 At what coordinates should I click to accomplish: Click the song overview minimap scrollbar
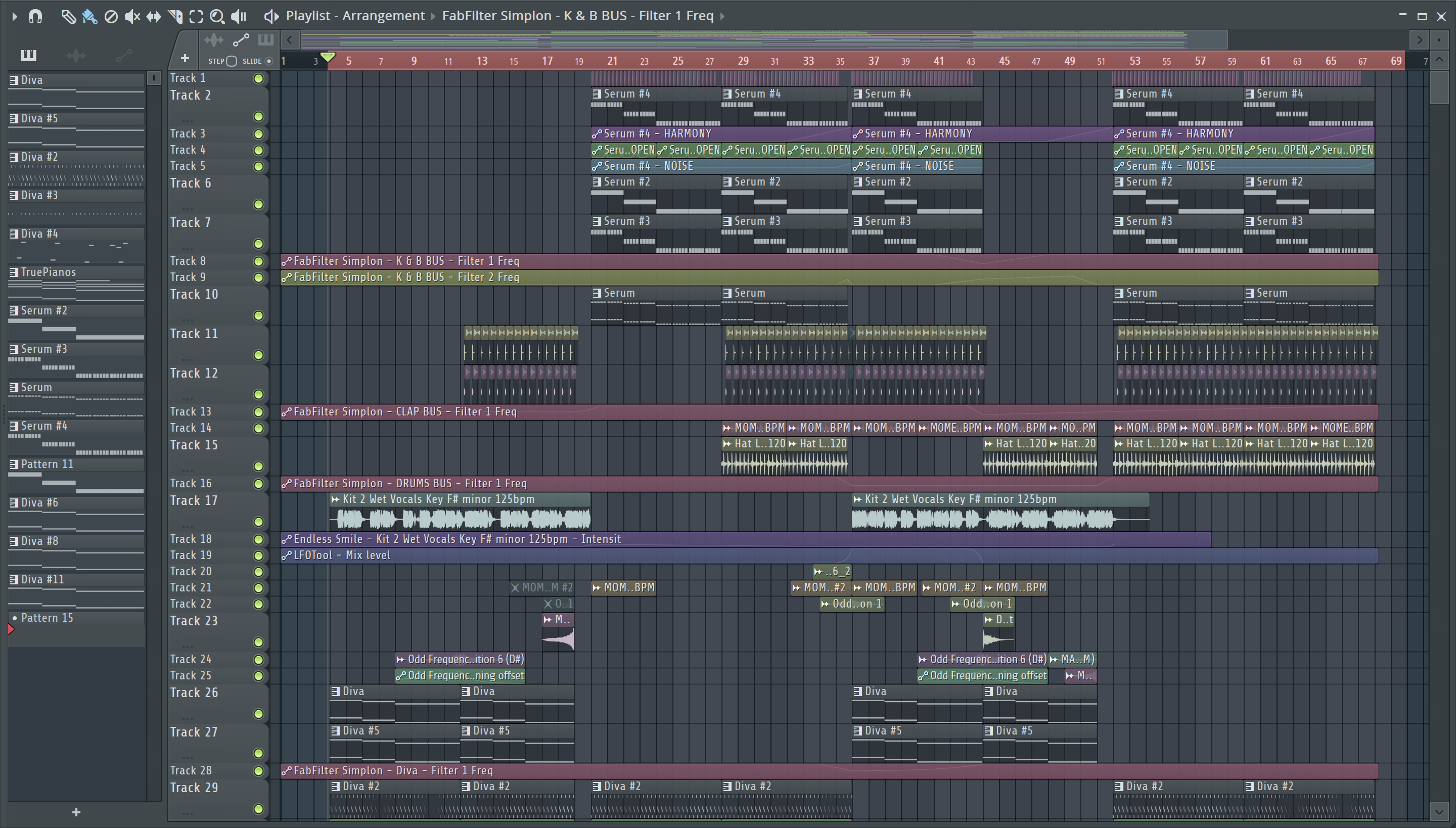764,40
